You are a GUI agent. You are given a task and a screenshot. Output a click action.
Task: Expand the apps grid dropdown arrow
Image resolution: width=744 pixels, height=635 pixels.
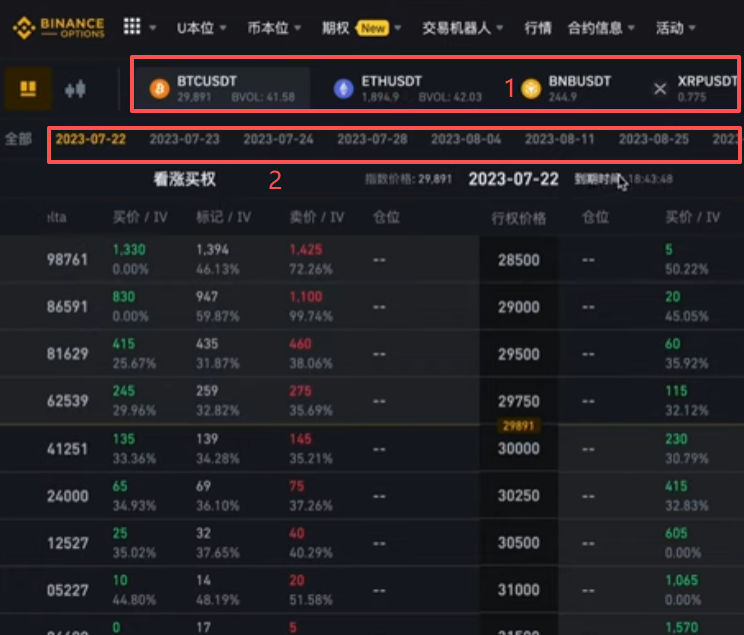click(153, 28)
